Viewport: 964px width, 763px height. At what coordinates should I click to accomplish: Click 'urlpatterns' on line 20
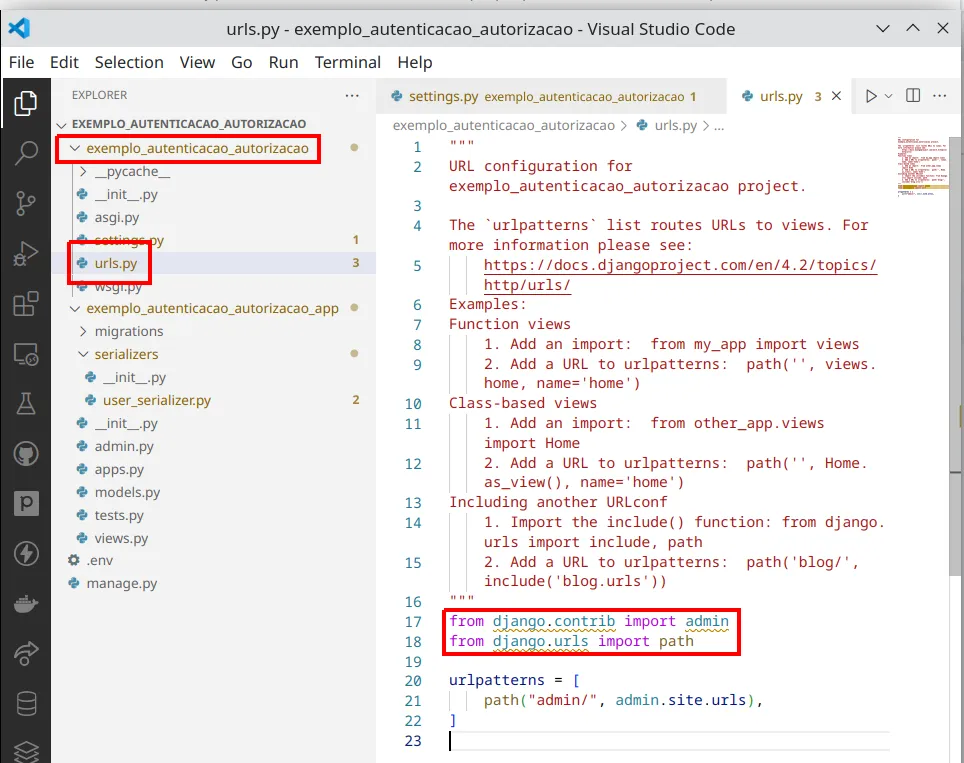click(x=497, y=680)
